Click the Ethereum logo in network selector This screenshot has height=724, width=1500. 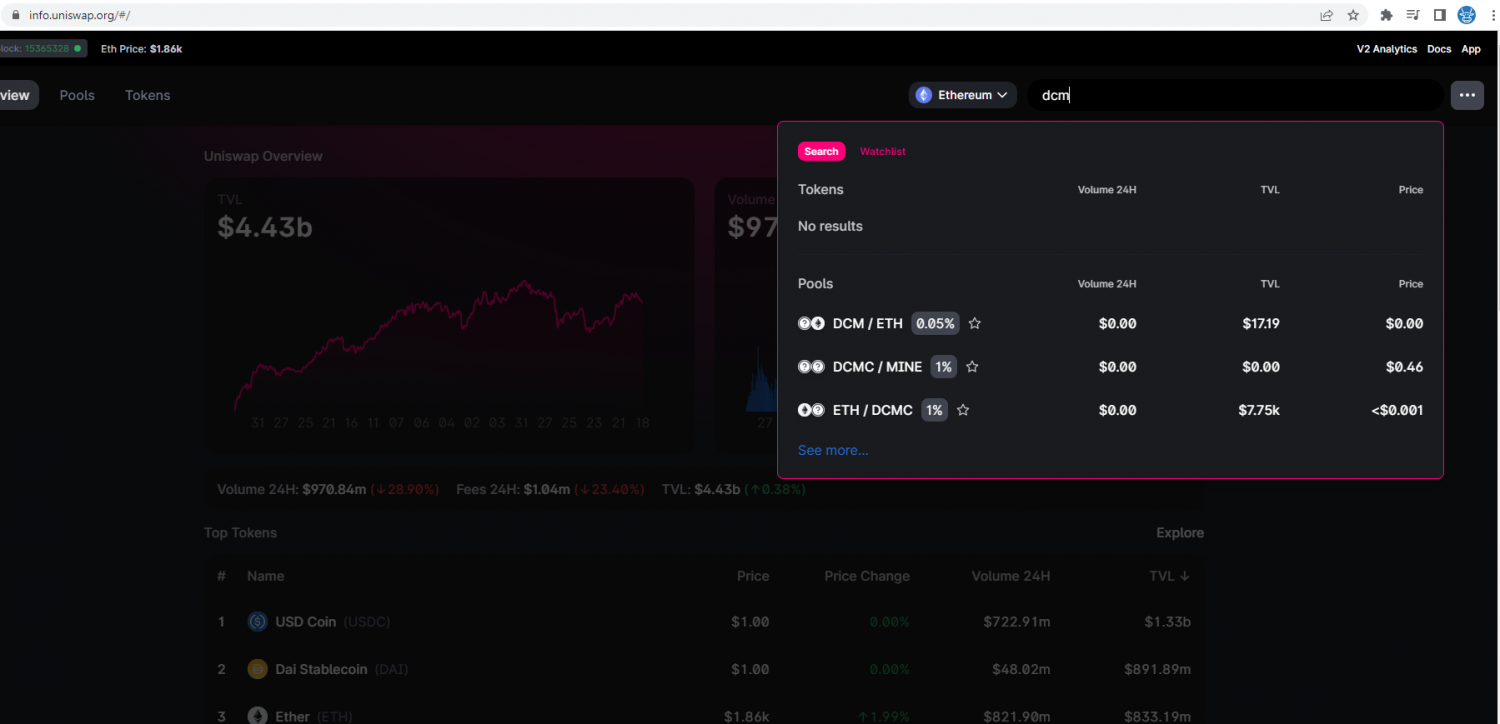(x=924, y=95)
